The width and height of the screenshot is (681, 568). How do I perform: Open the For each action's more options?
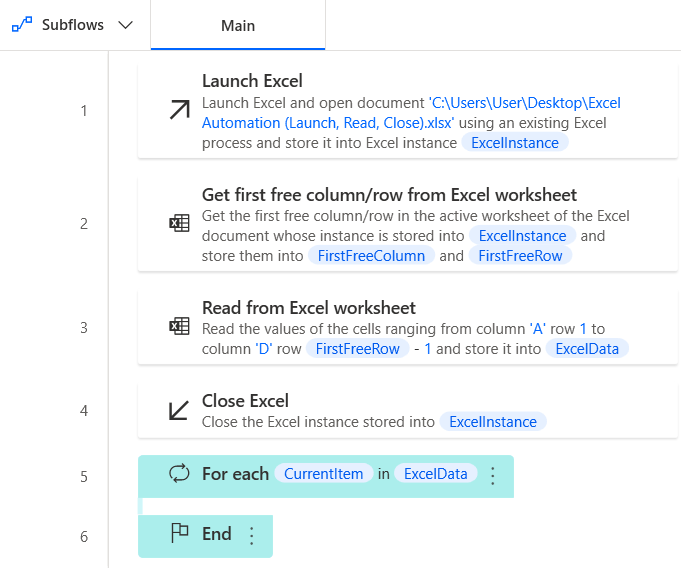pyautogui.click(x=492, y=476)
